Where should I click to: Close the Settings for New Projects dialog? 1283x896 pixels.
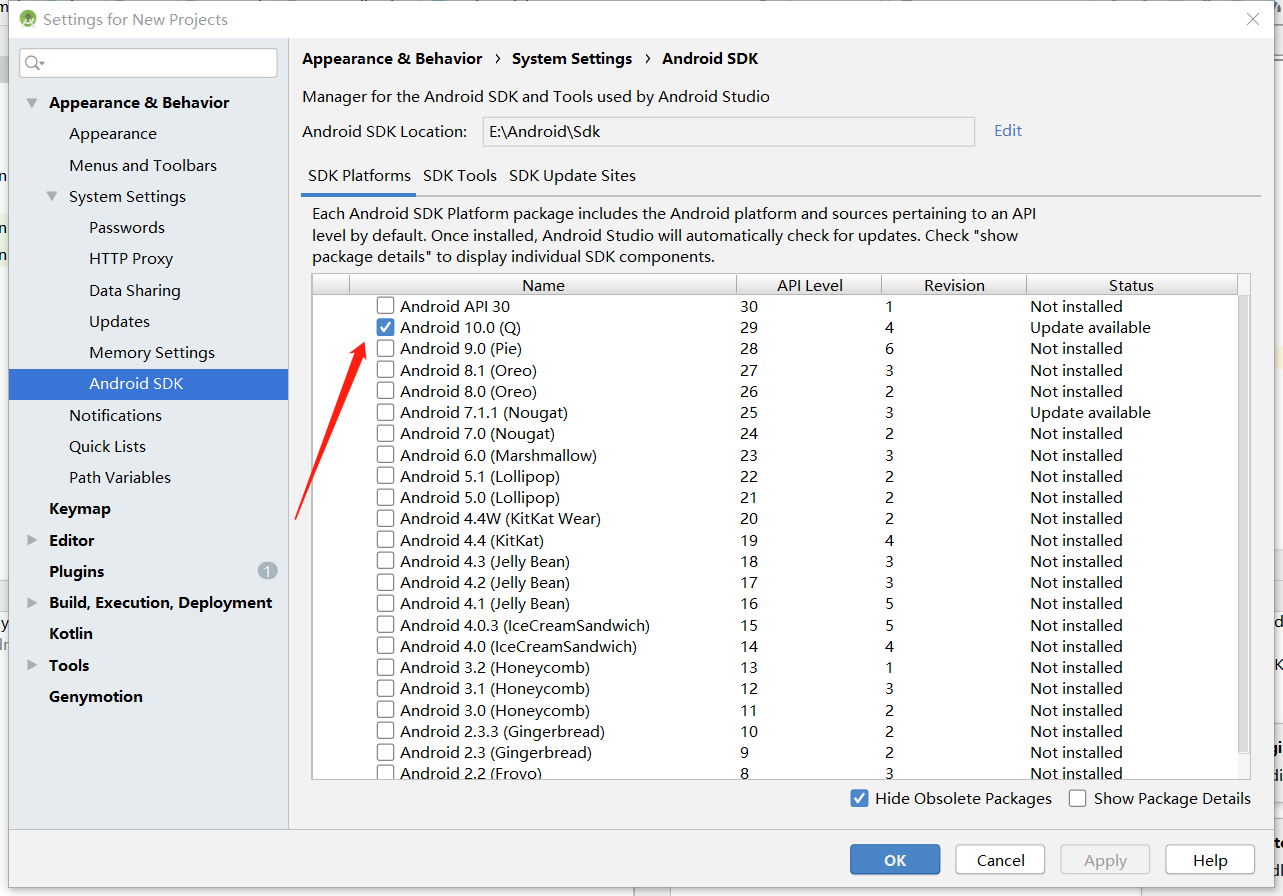pos(1252,19)
